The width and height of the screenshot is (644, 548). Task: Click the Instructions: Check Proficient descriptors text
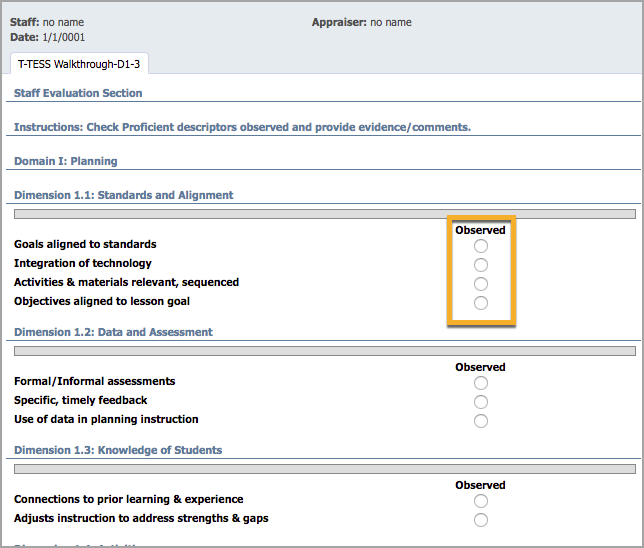tap(242, 127)
